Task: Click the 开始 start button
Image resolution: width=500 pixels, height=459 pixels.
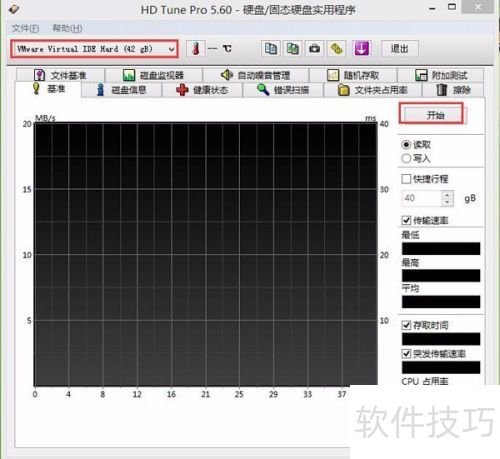Action: point(432,115)
